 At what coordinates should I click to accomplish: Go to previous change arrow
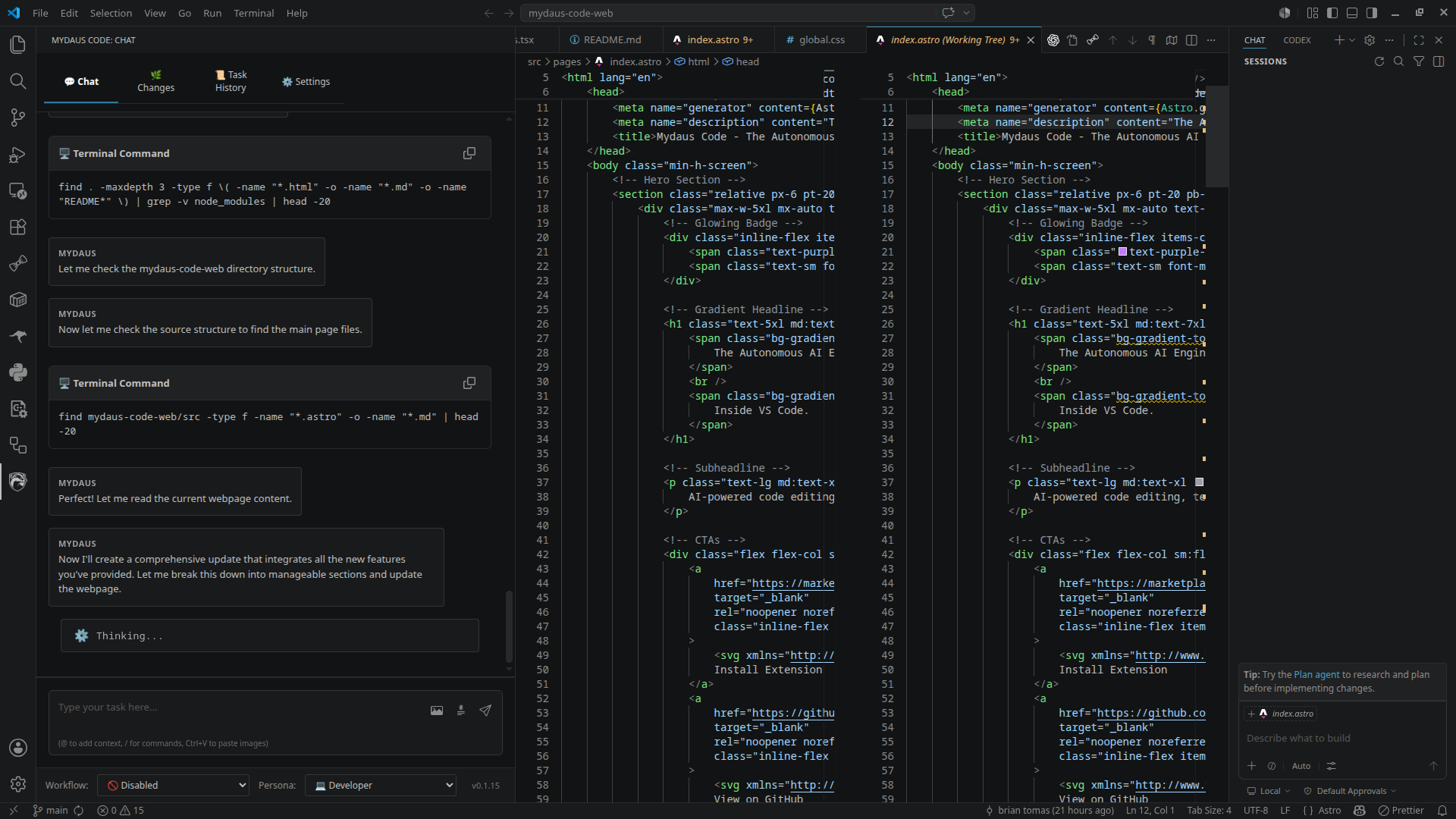coord(1112,40)
